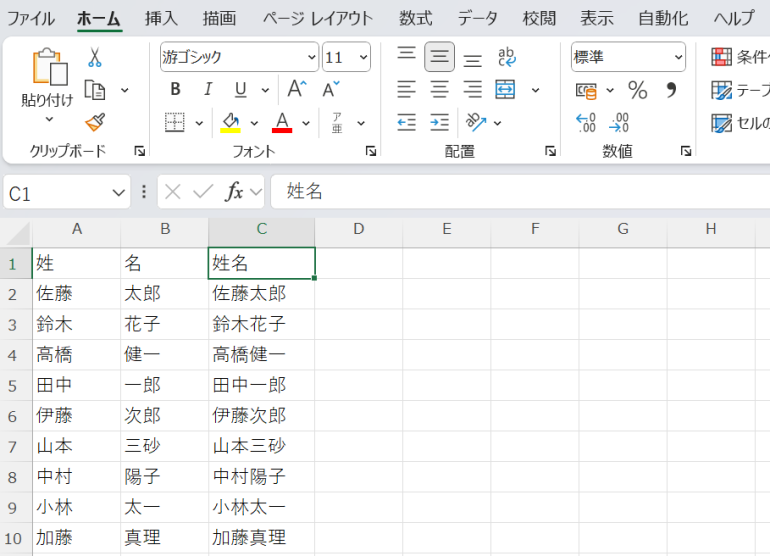Click the Cut scissors icon
Screen dimensions: 770x556
click(x=94, y=57)
